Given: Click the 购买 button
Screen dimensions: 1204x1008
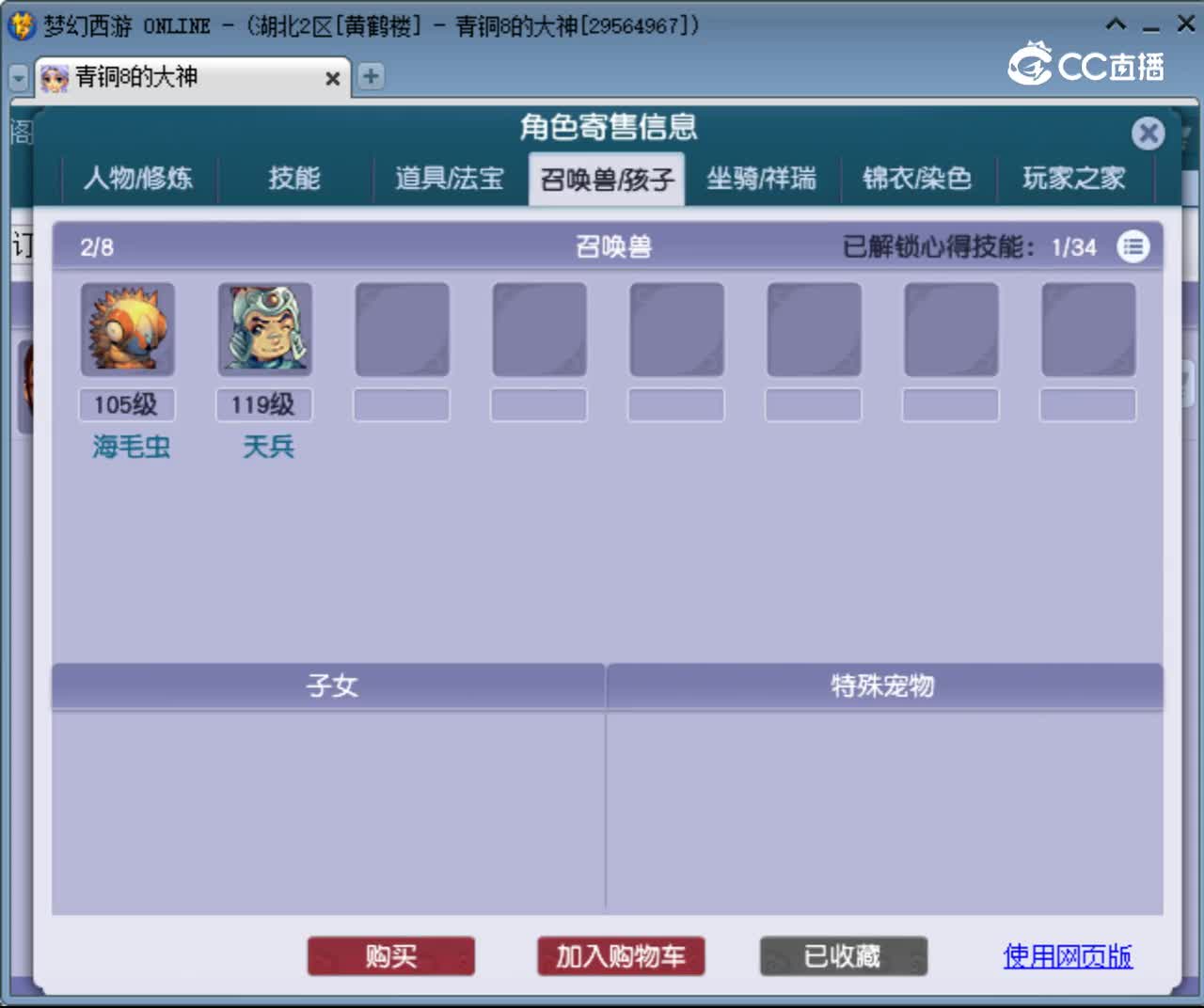Looking at the screenshot, I should coord(390,956).
